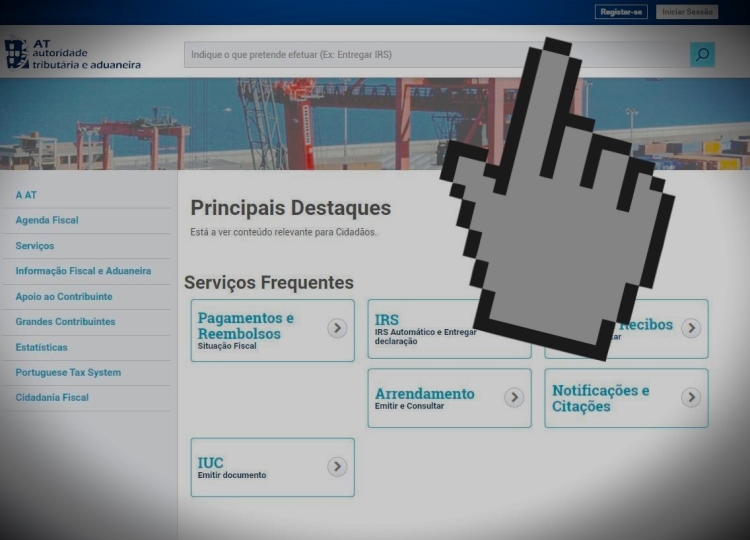The image size is (750, 540).
Task: Click the Notificações e Citações arrow icon
Action: pos(691,398)
